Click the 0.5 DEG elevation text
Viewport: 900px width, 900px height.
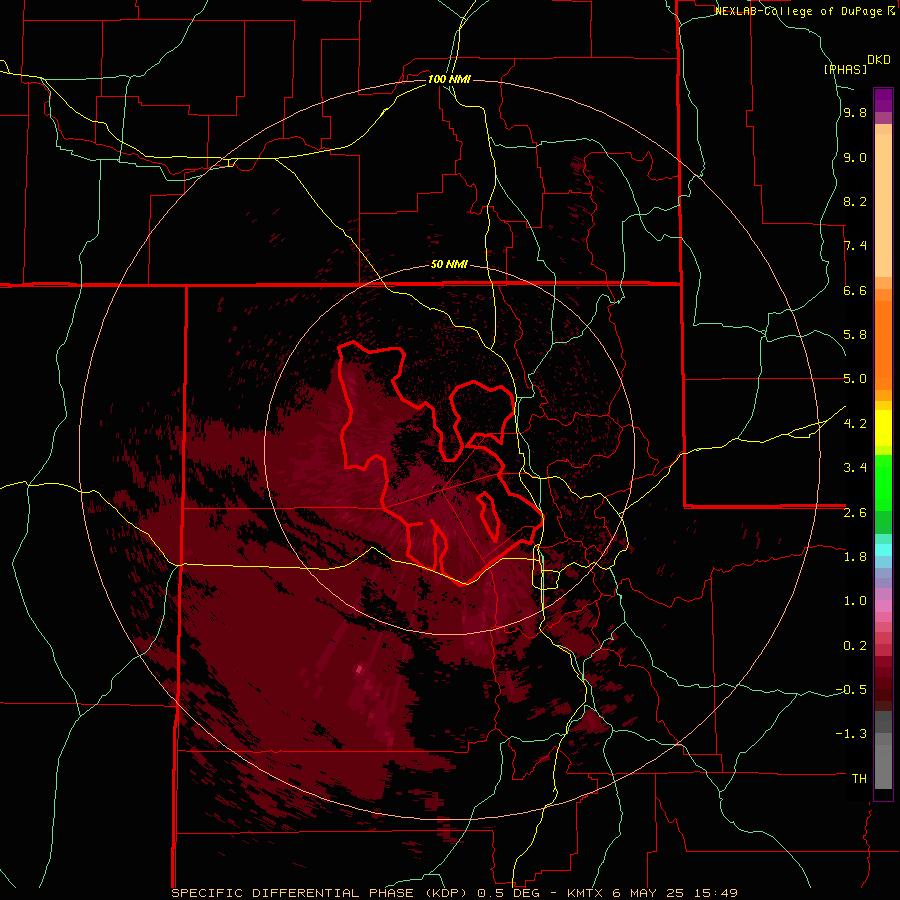click(510, 893)
